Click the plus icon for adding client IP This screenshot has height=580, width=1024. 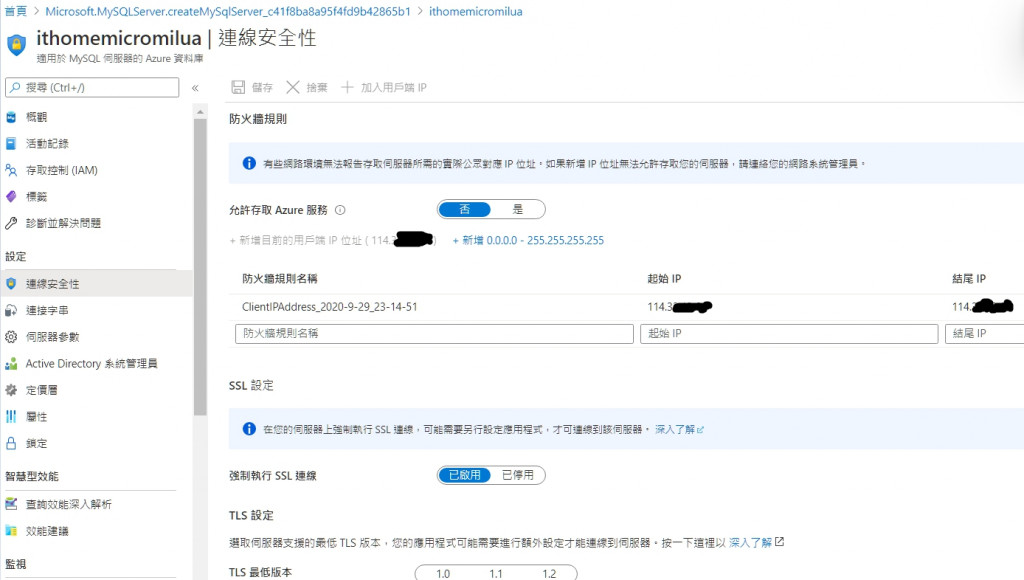click(347, 87)
